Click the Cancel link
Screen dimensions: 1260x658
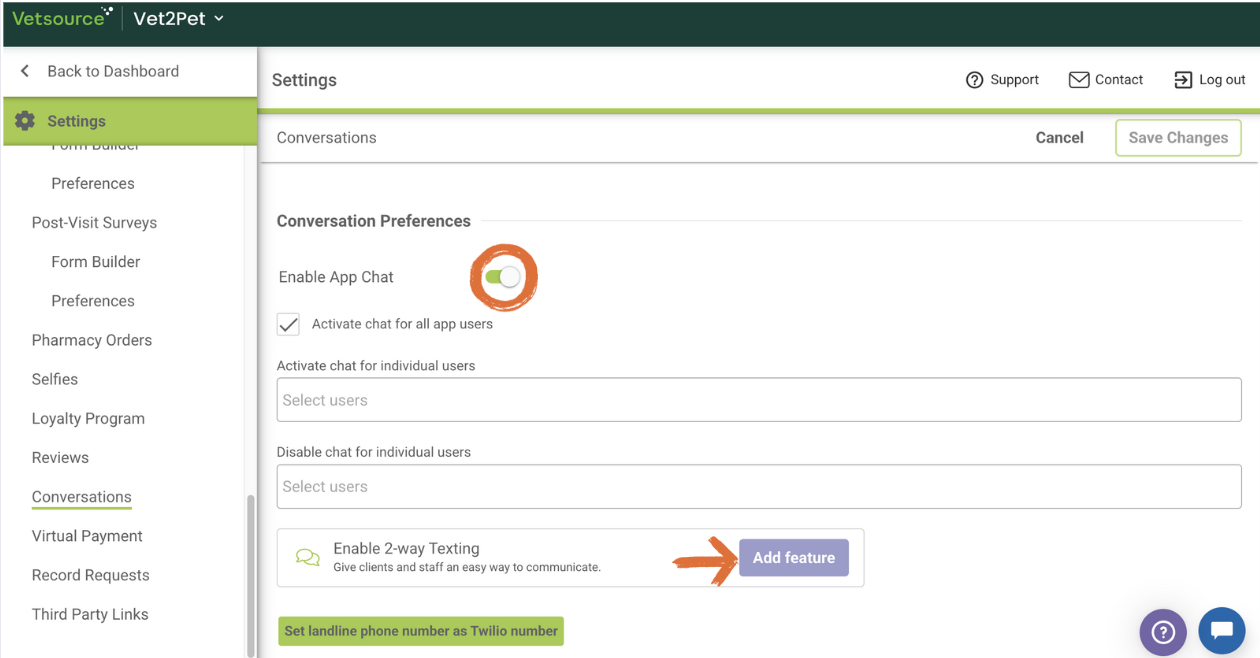tap(1059, 138)
